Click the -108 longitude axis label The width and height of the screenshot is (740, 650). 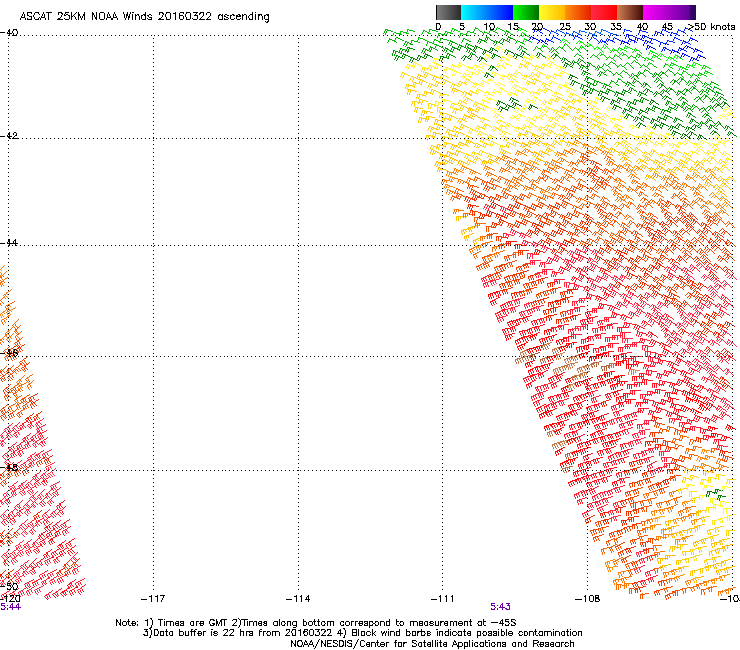(x=587, y=599)
